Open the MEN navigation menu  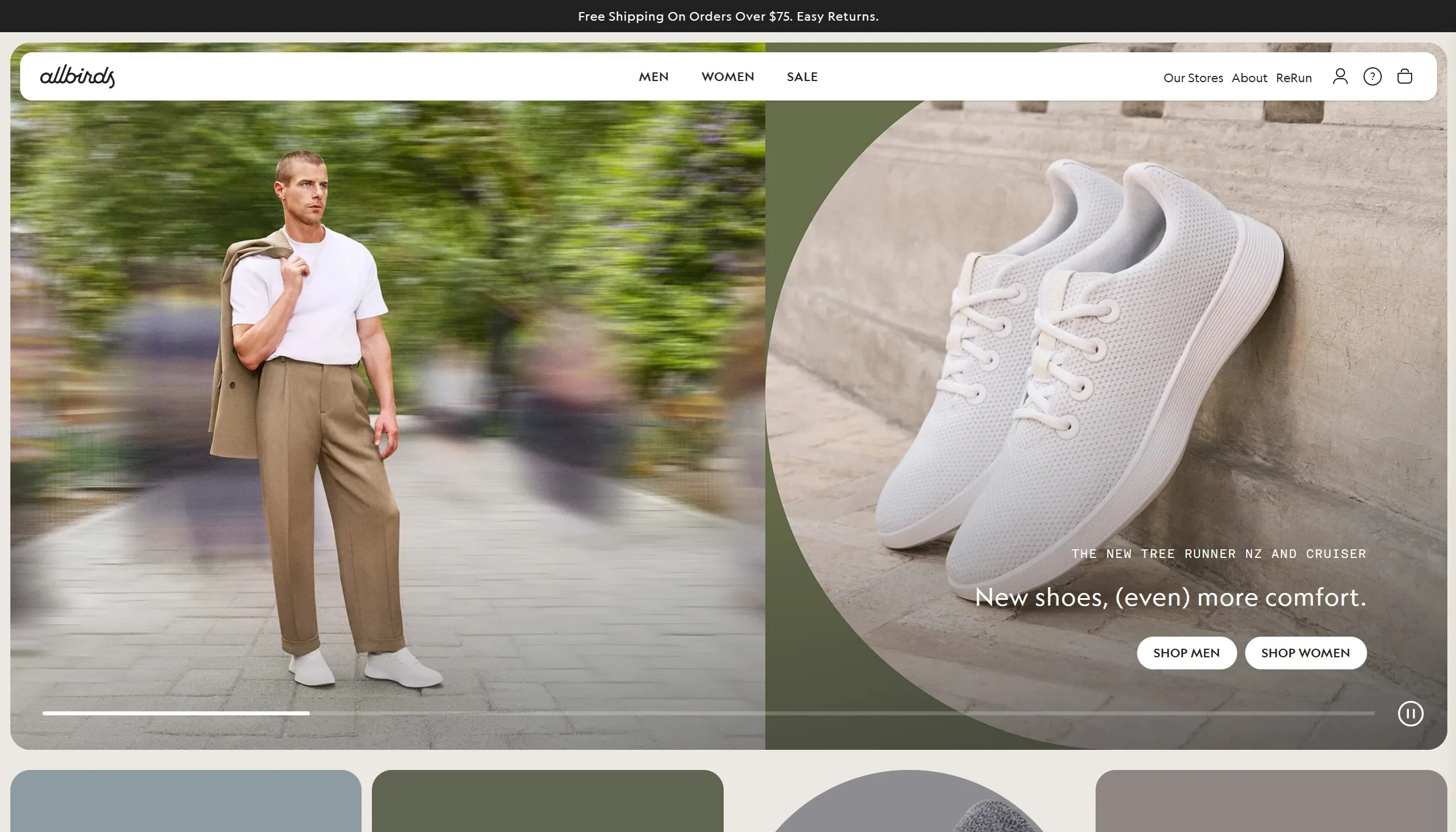pyautogui.click(x=654, y=76)
